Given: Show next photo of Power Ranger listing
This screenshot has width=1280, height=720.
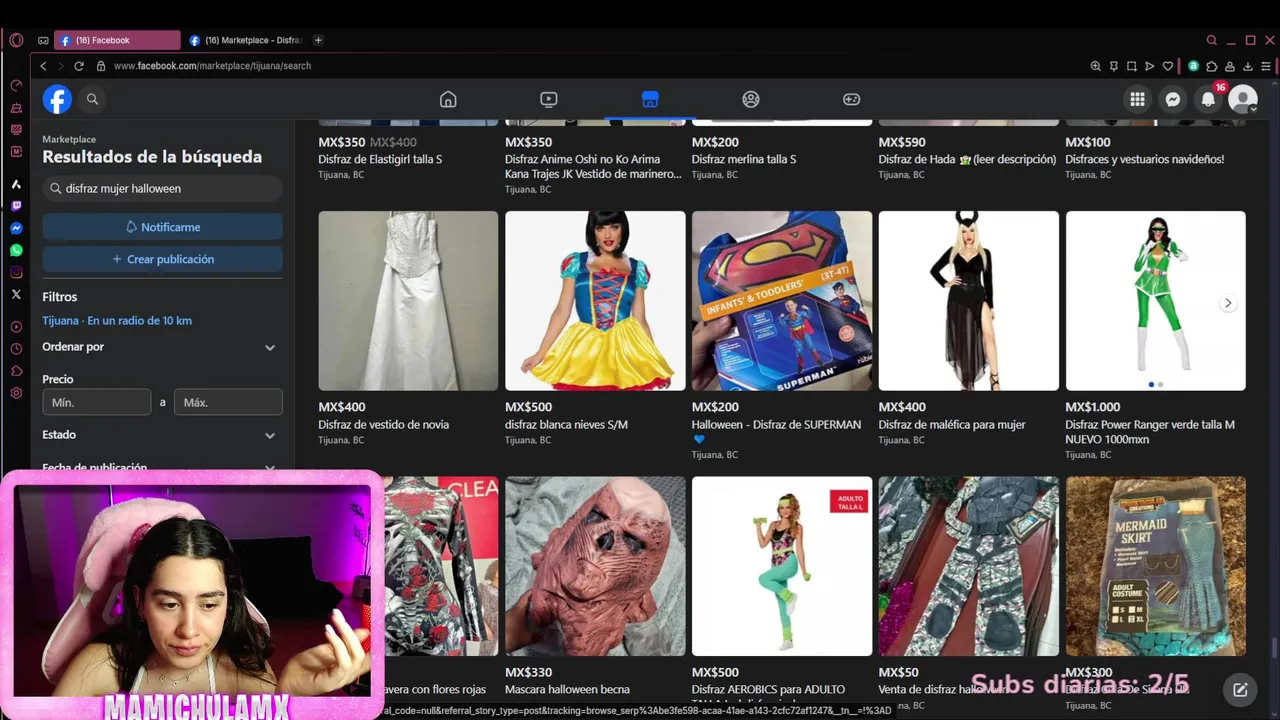Looking at the screenshot, I should [1228, 303].
